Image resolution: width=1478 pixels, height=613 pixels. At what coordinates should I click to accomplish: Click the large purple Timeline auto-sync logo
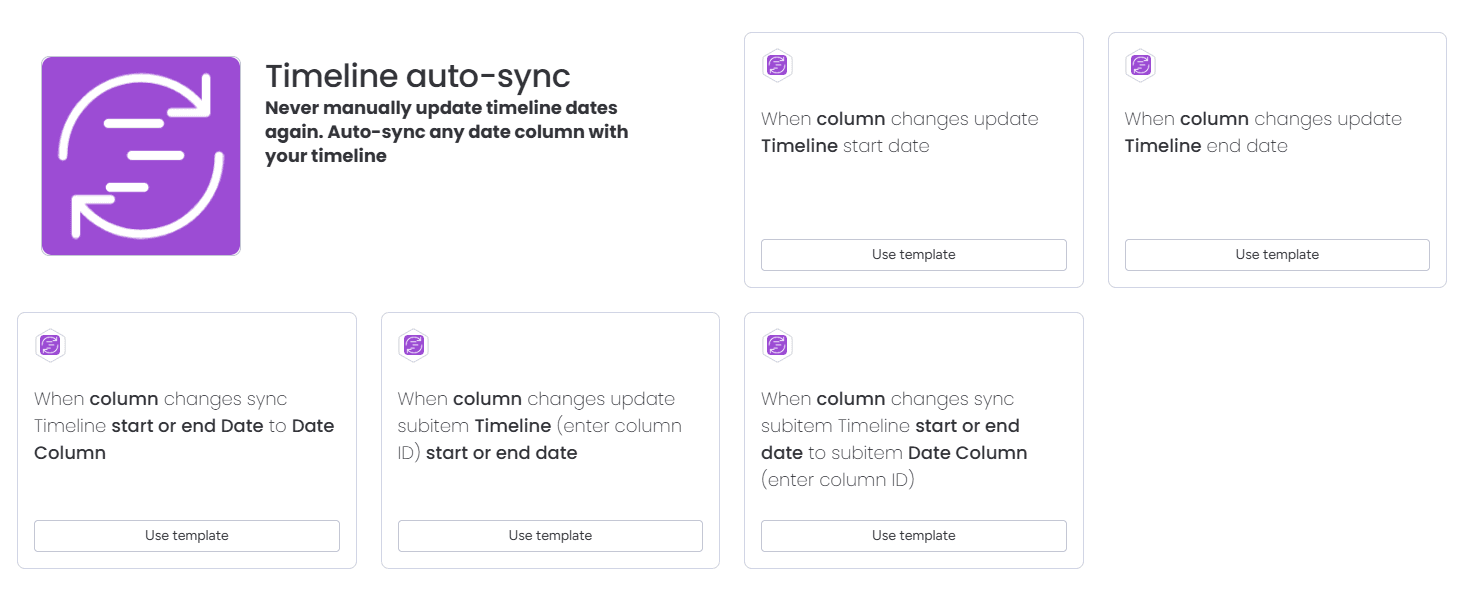(140, 155)
